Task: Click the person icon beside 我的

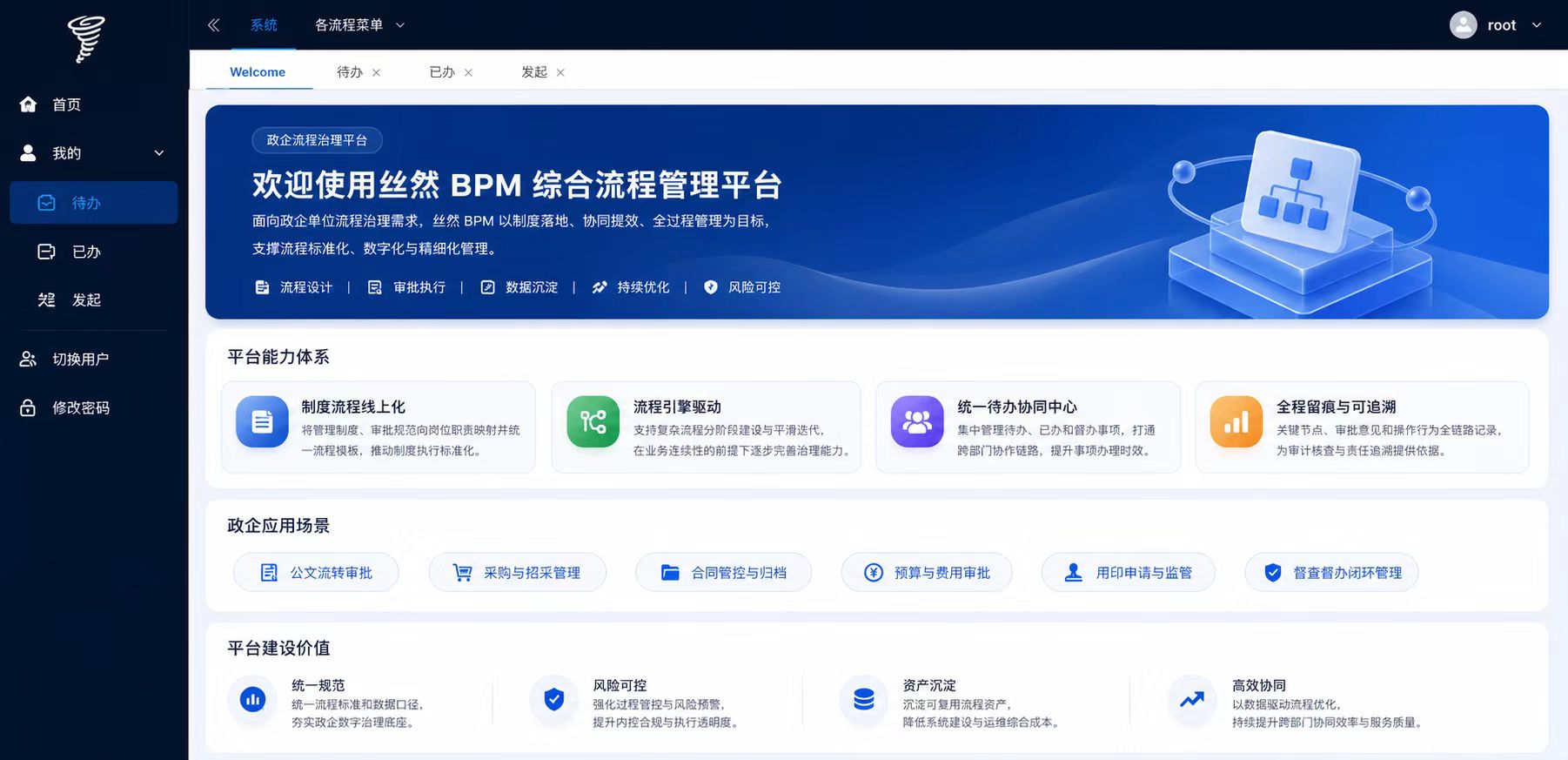Action: tap(29, 153)
